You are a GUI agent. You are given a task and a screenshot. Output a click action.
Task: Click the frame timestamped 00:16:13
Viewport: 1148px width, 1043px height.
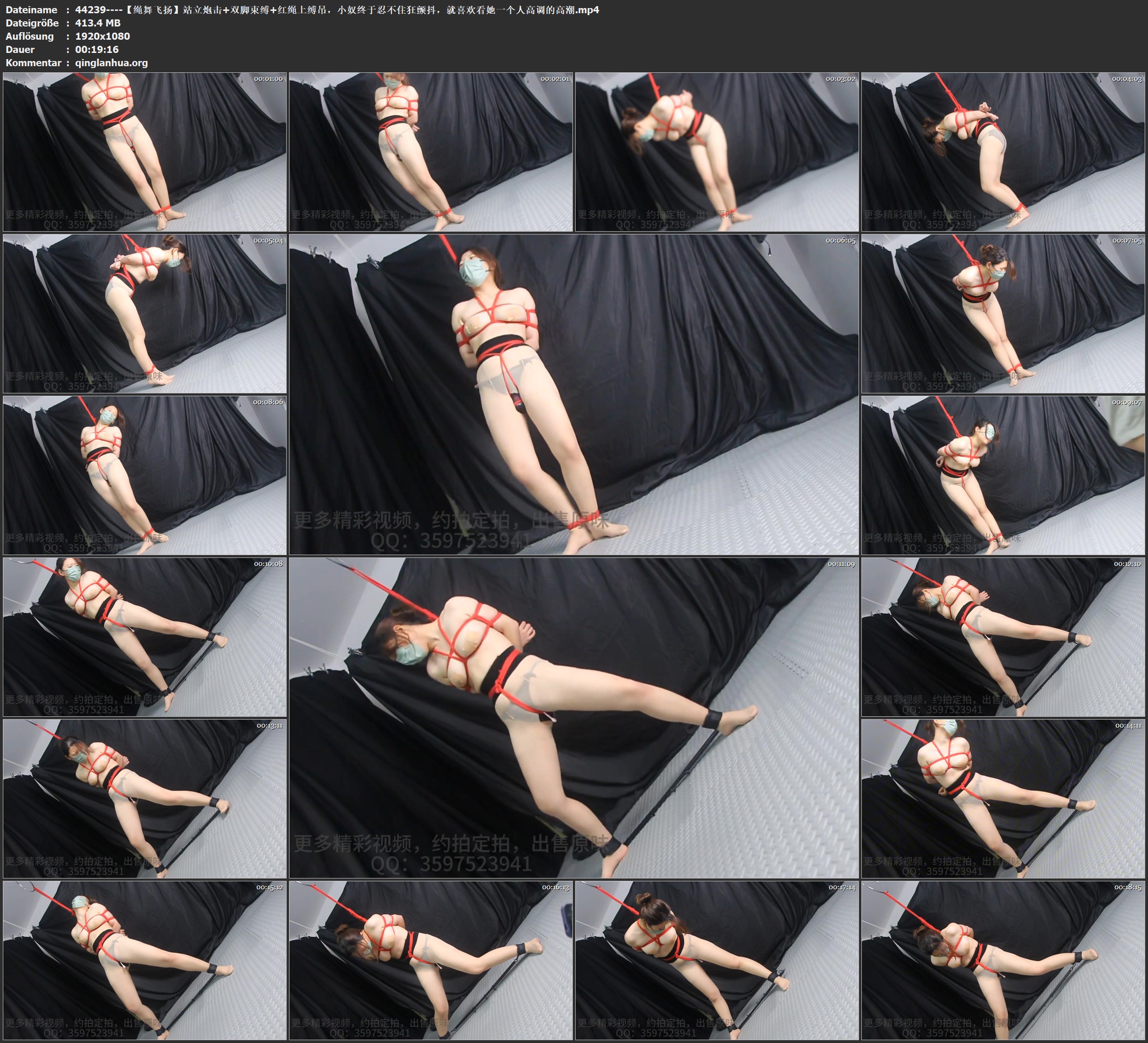(x=430, y=960)
